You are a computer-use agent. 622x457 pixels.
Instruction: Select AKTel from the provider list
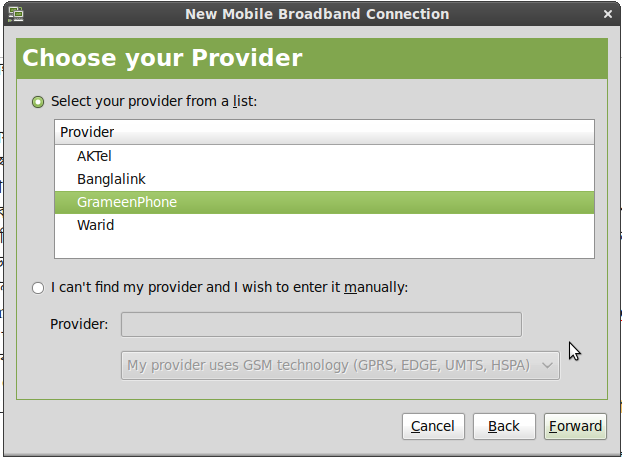[95, 156]
